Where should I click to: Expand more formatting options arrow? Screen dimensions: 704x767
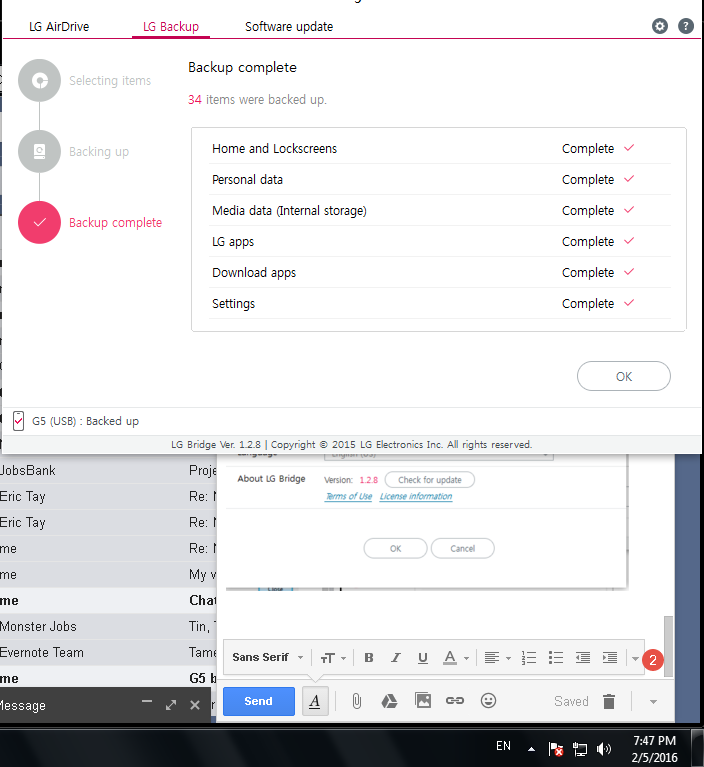pos(635,658)
